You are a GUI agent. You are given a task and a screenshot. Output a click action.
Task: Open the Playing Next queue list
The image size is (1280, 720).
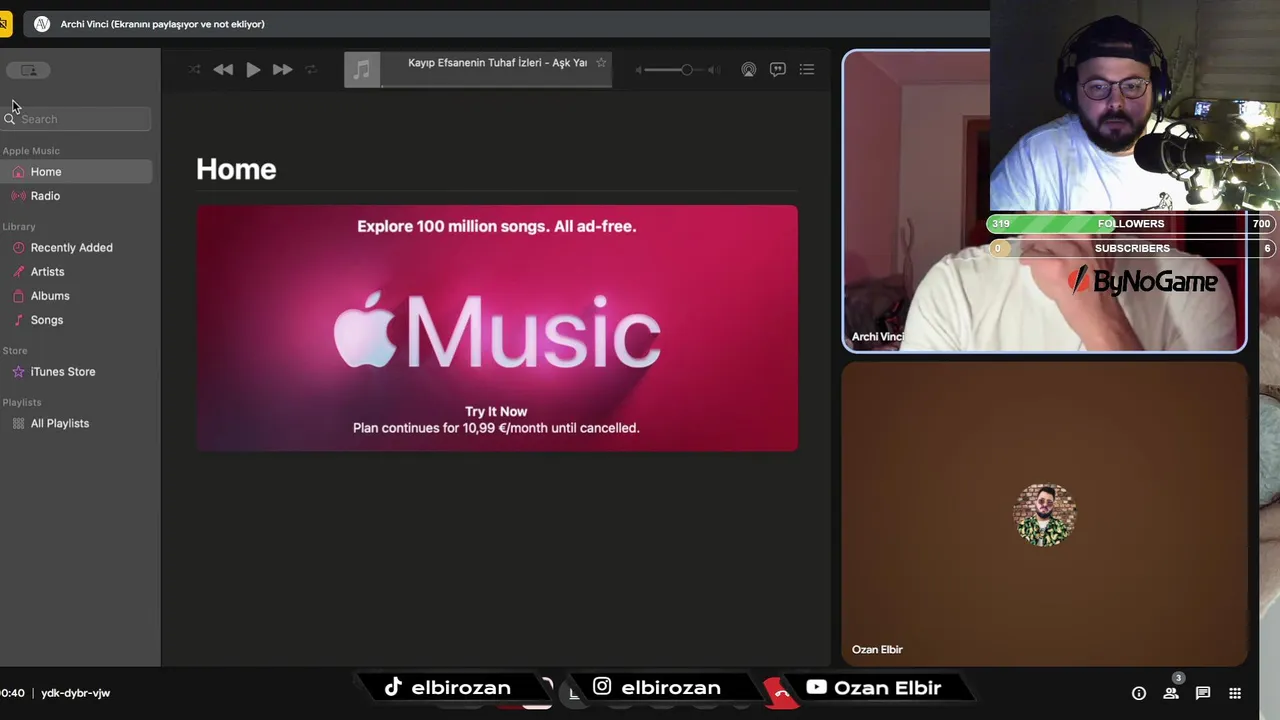807,69
